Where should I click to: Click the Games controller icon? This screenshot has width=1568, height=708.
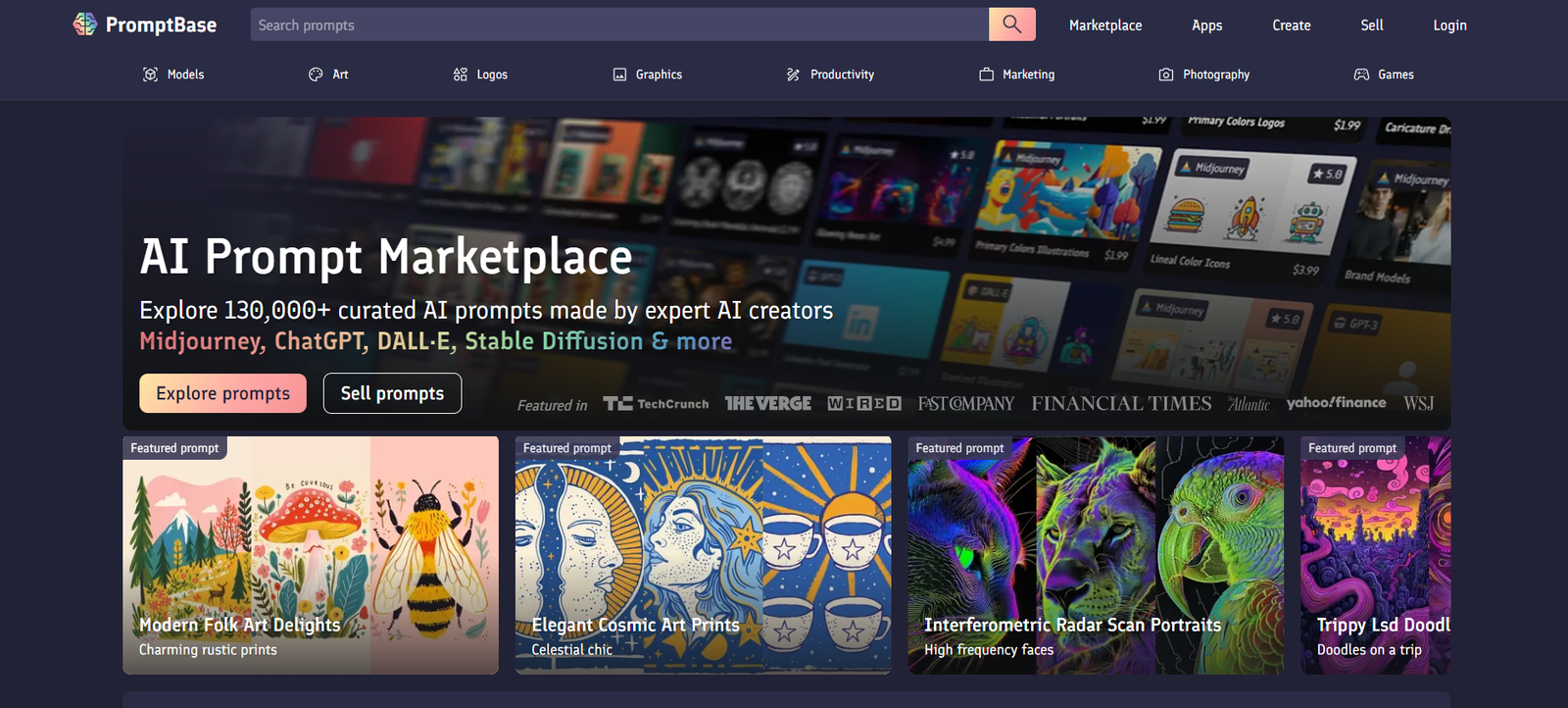point(1361,75)
